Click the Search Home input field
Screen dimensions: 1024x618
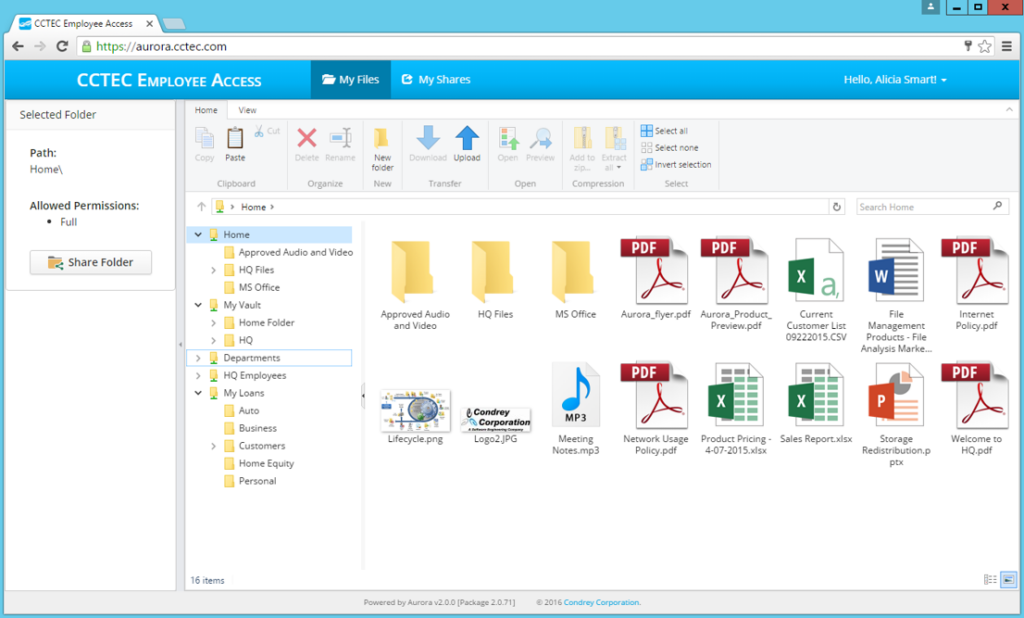pyautogui.click(x=923, y=207)
